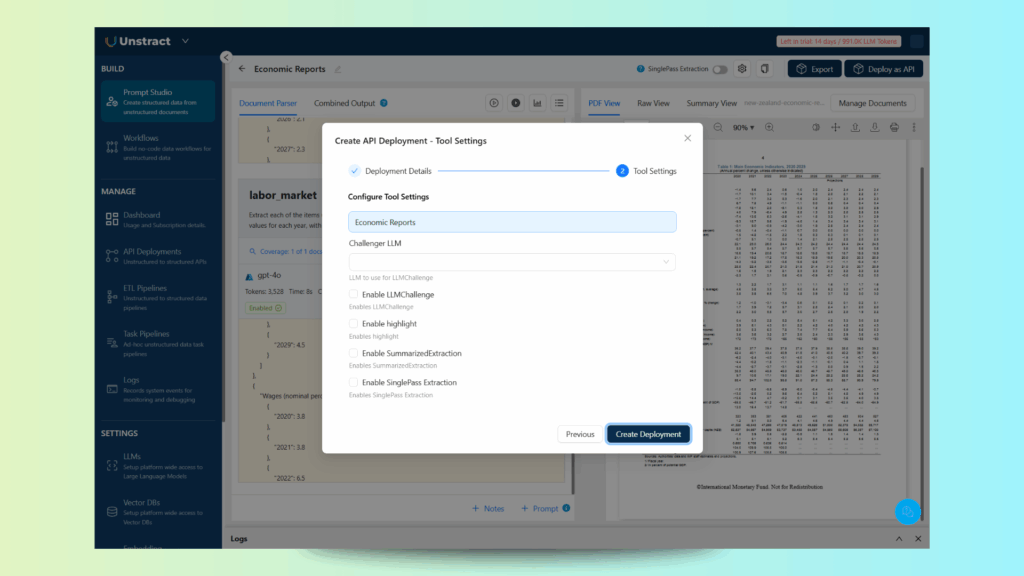The image size is (1024, 576).
Task: Click the Deployment Details step checkmark
Action: (x=354, y=171)
